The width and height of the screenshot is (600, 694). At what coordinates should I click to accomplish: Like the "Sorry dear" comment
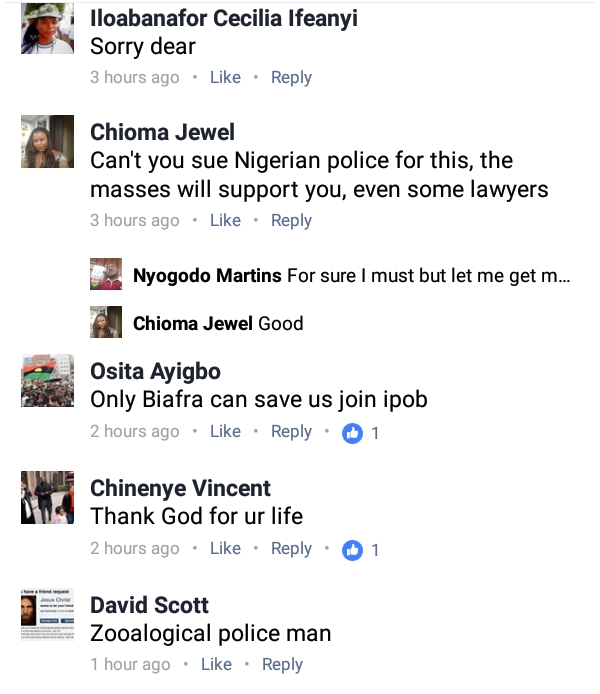225,77
